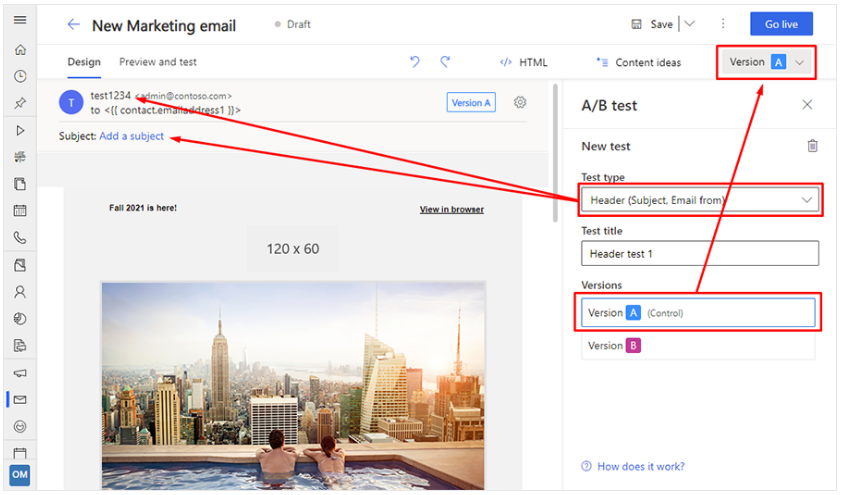The height and width of the screenshot is (495, 841).
Task: Open the Version A dropdown in toolbar
Action: (x=766, y=62)
